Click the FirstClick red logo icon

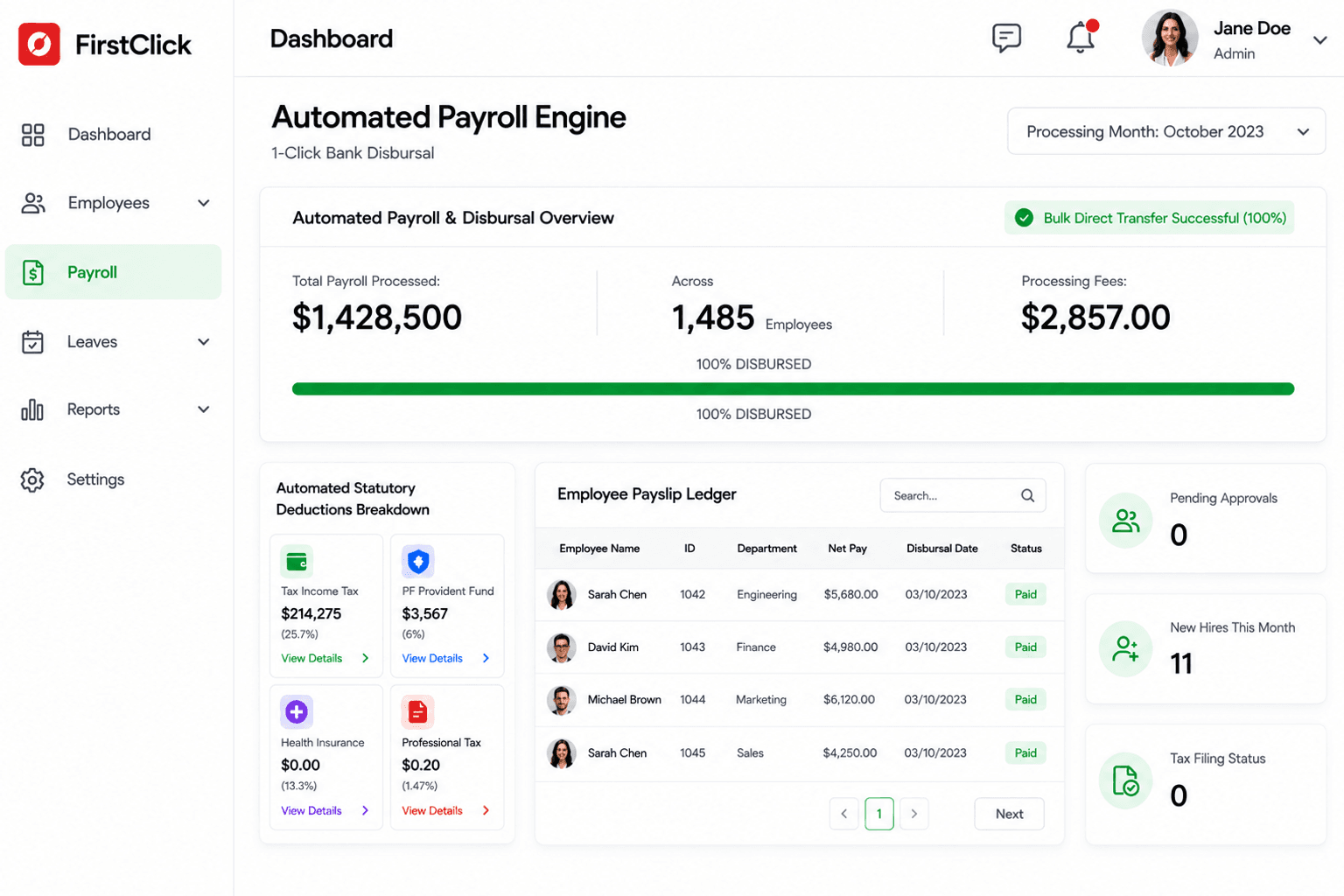click(x=39, y=44)
